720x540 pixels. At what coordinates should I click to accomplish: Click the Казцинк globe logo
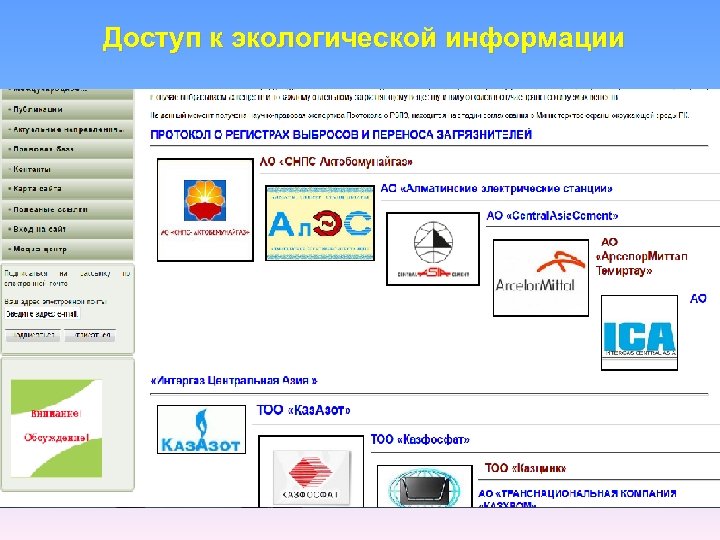point(425,486)
